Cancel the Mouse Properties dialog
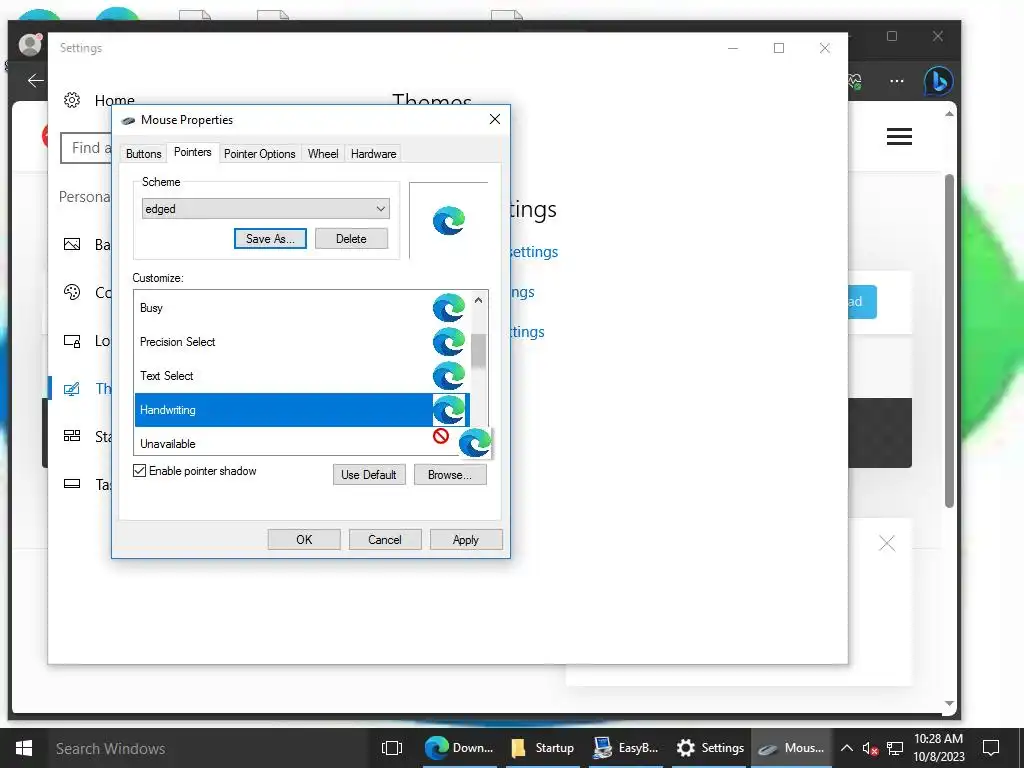The width and height of the screenshot is (1024, 768). (x=385, y=539)
